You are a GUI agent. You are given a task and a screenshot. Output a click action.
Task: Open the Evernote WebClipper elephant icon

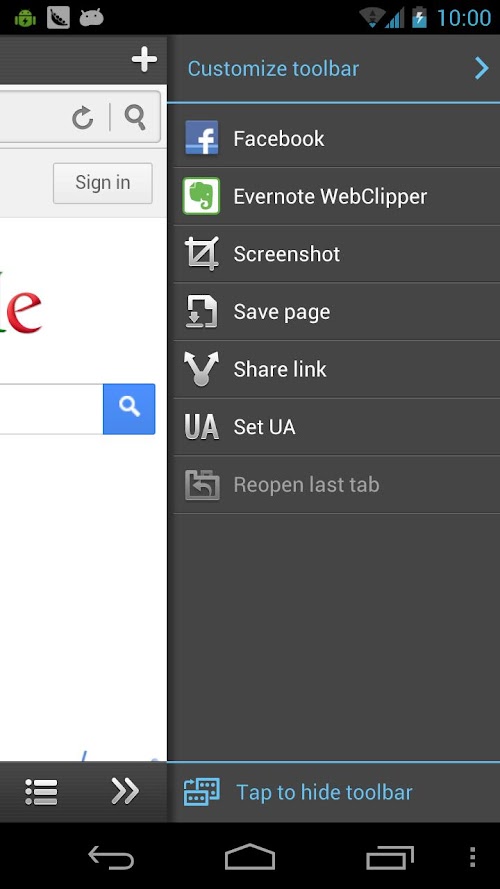[x=201, y=196]
